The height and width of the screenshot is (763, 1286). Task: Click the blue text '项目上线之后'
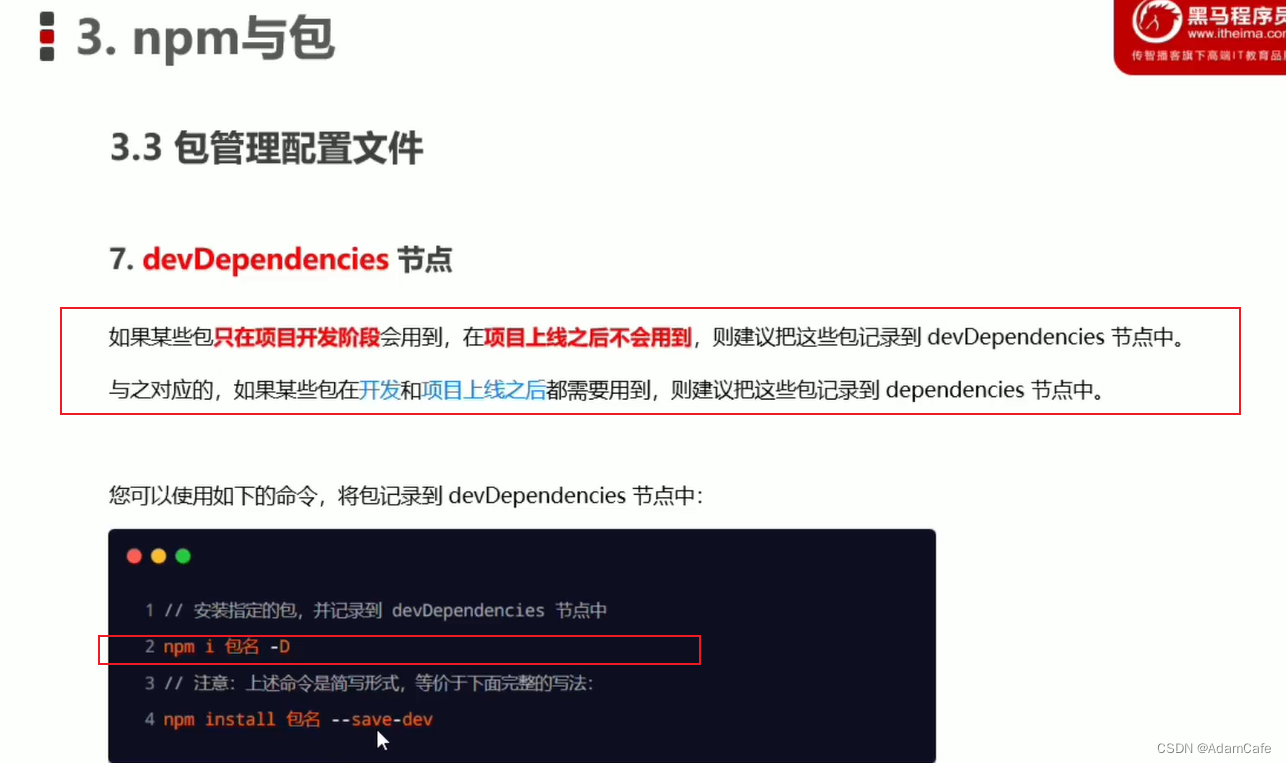(484, 389)
